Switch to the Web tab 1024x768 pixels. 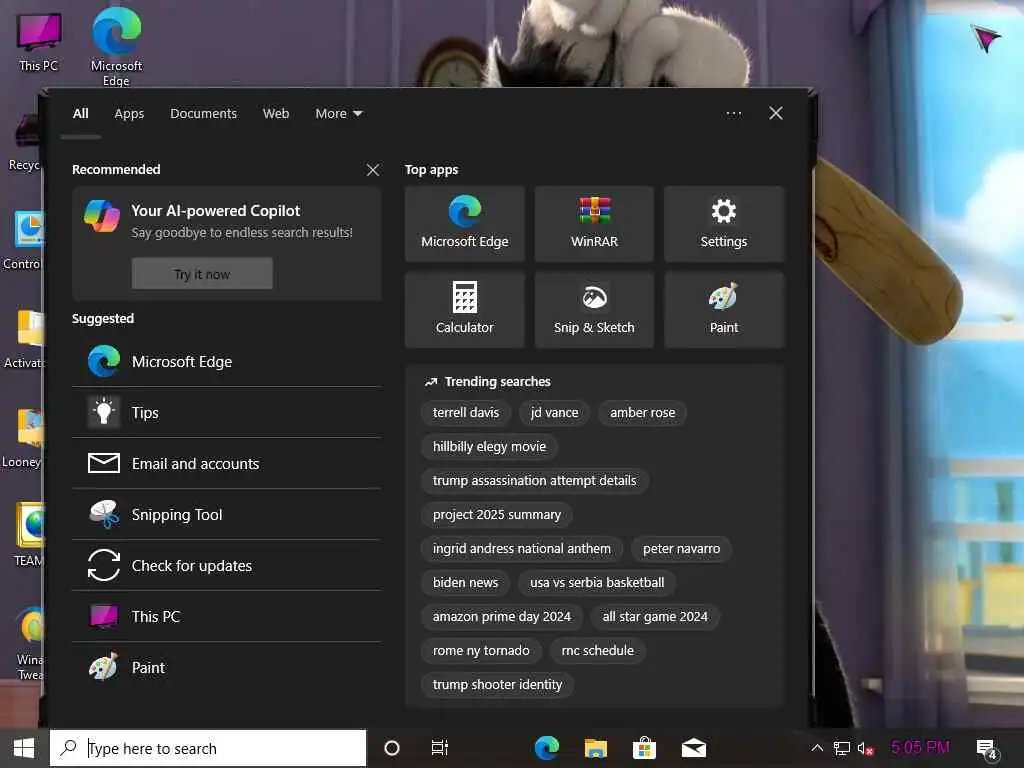pyautogui.click(x=276, y=114)
